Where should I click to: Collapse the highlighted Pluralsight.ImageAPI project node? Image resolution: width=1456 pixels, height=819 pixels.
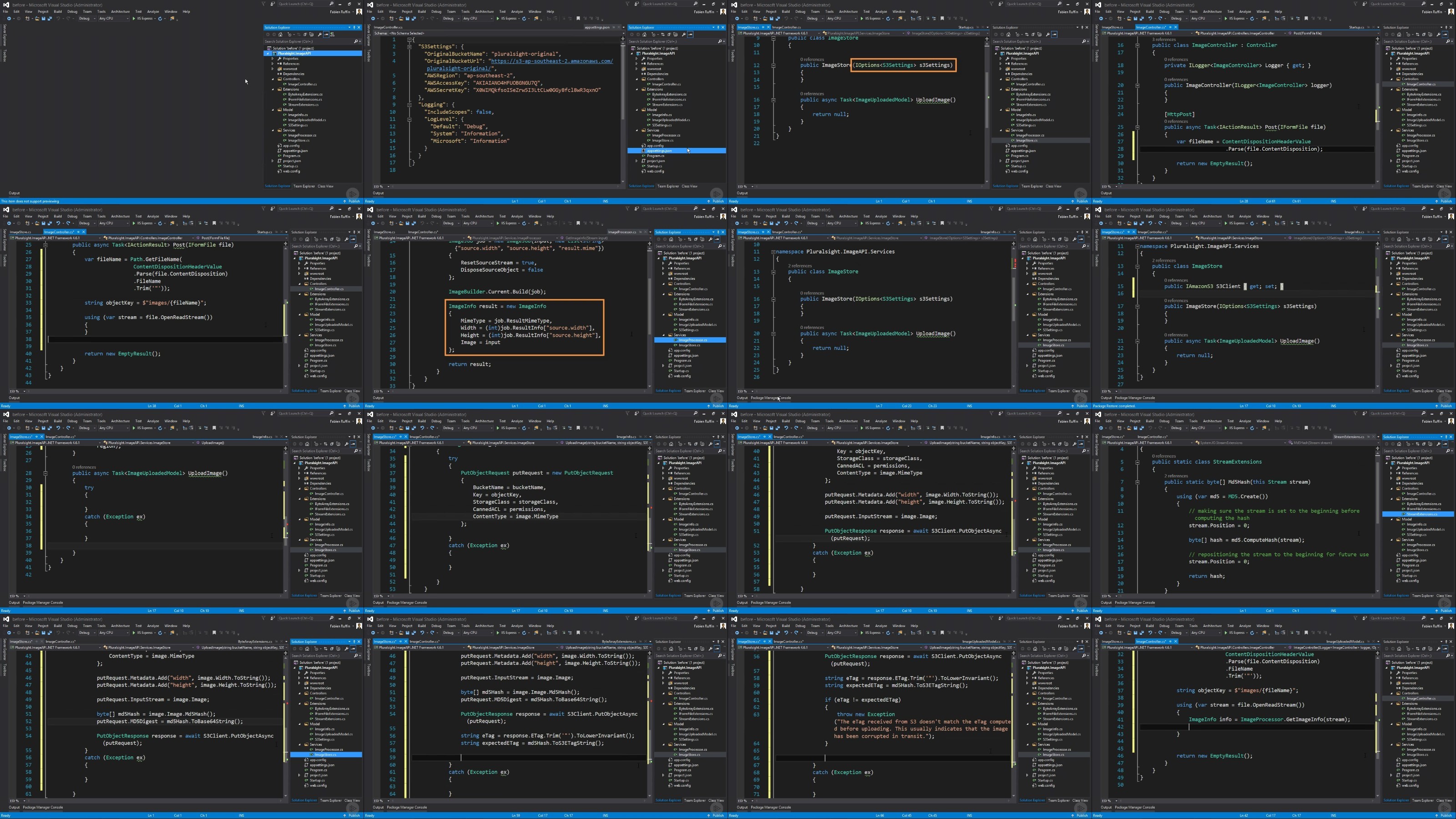coord(268,53)
